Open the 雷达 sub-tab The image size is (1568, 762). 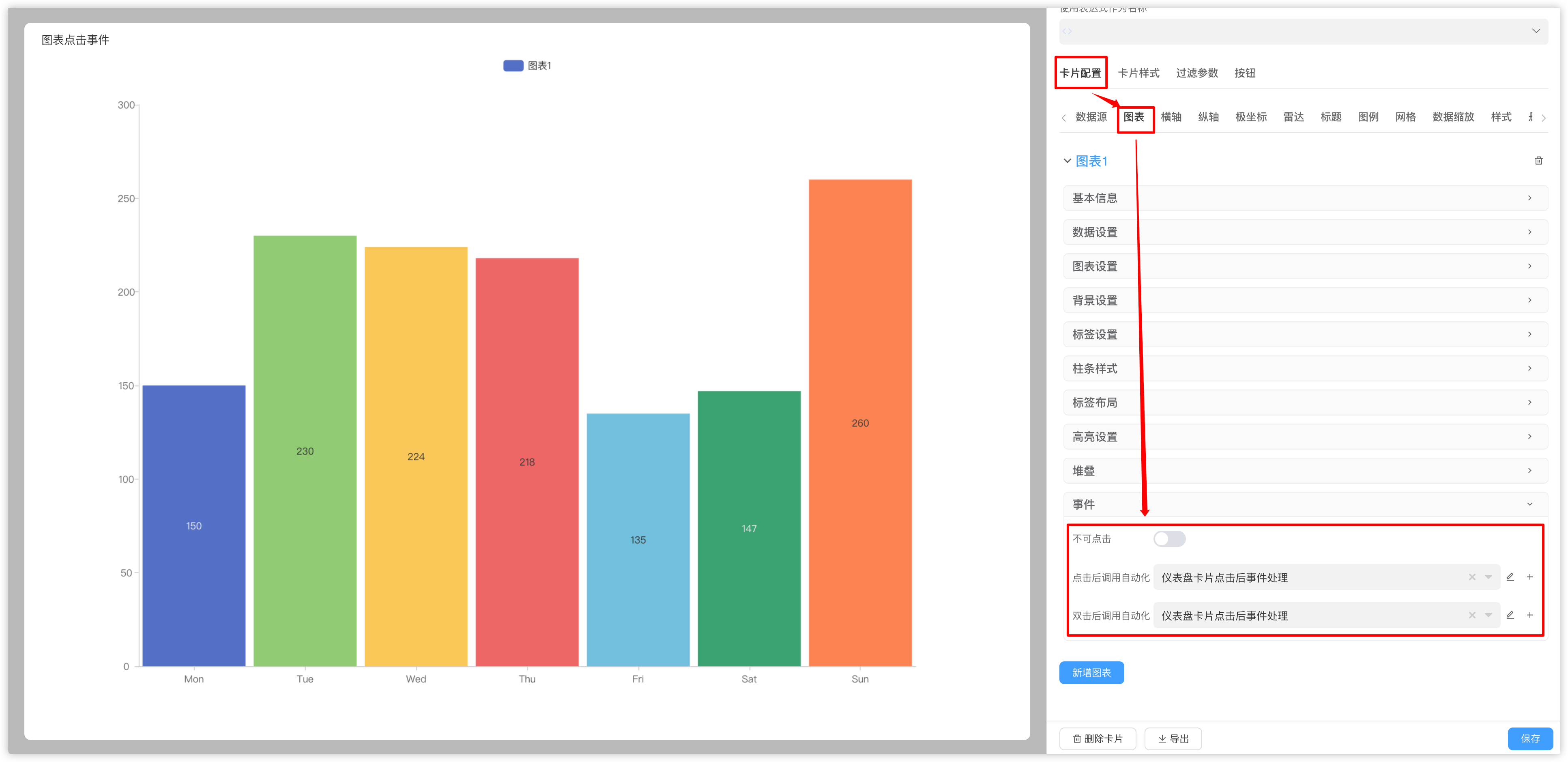pos(1293,117)
